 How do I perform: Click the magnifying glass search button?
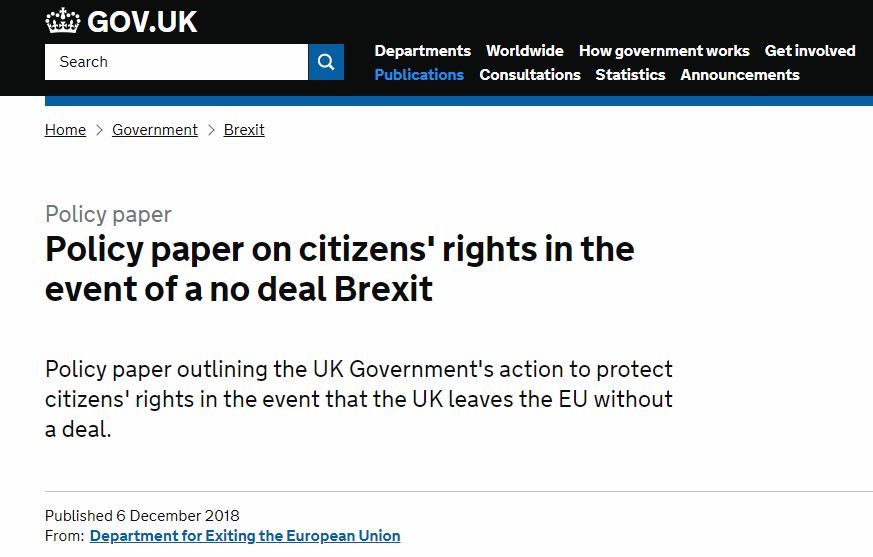[x=326, y=62]
